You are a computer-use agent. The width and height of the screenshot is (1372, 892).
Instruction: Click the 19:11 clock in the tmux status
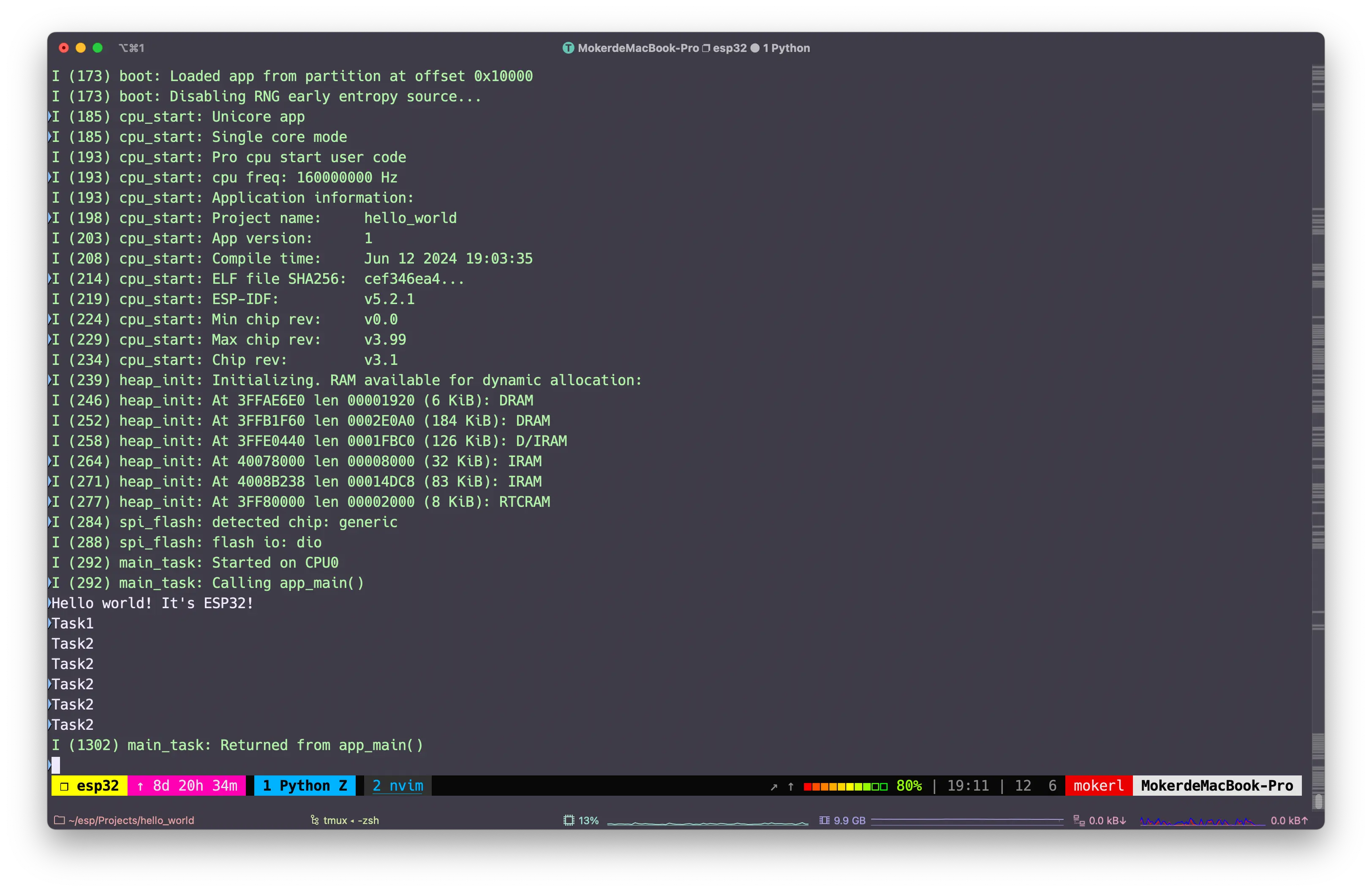coord(968,786)
